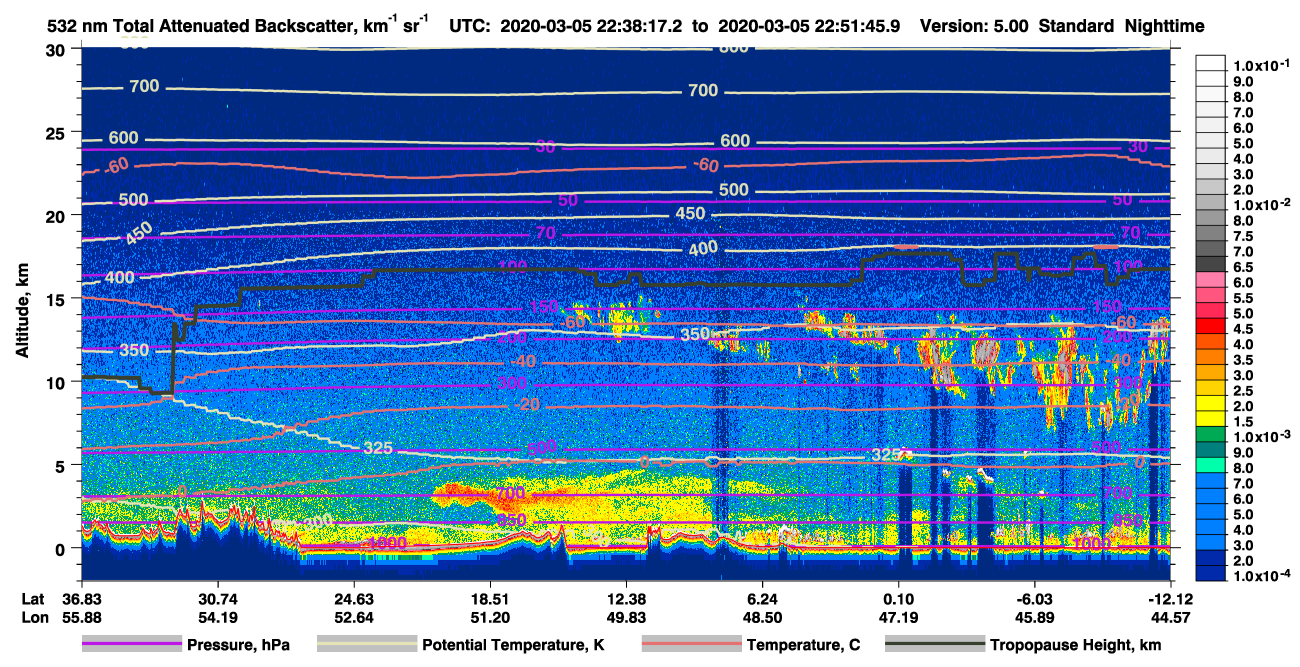Click the 'Lat' row label
The width and height of the screenshot is (1300, 667).
pos(32,600)
